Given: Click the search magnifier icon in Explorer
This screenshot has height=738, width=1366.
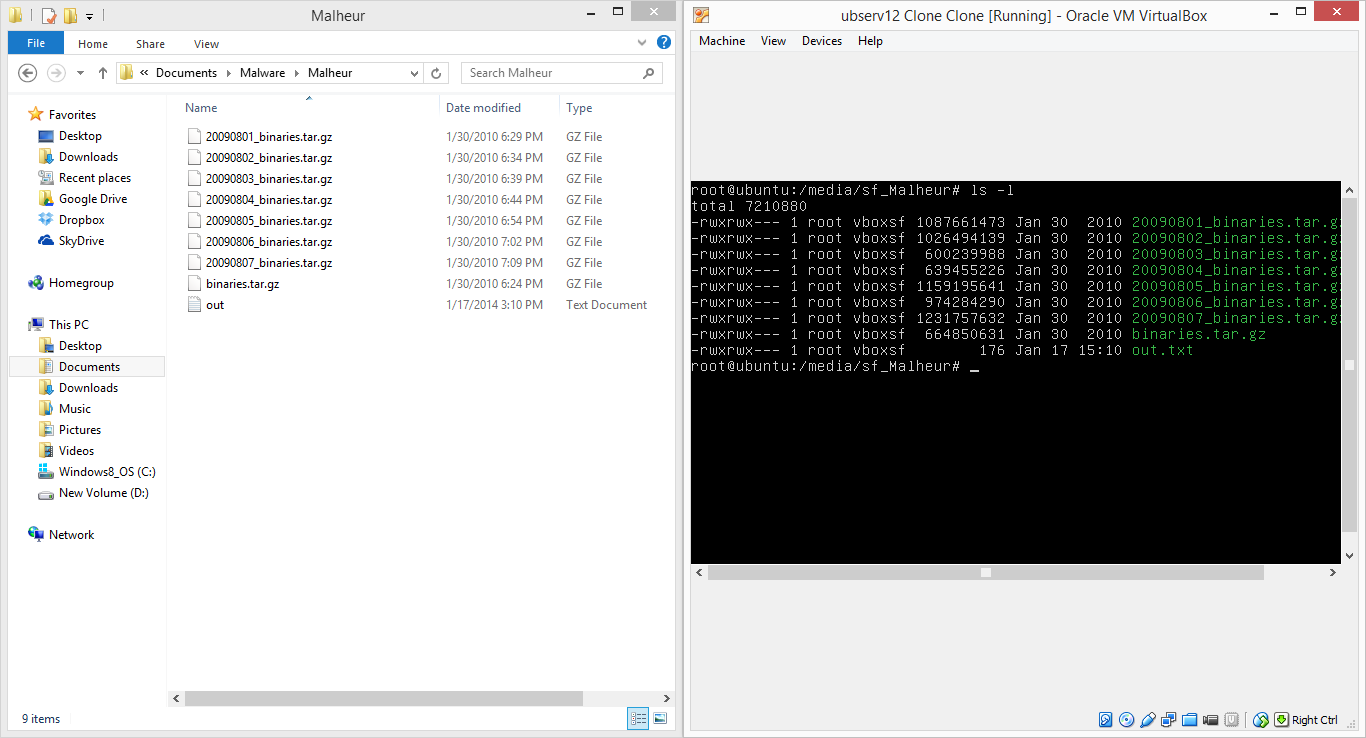Looking at the screenshot, I should click(649, 73).
